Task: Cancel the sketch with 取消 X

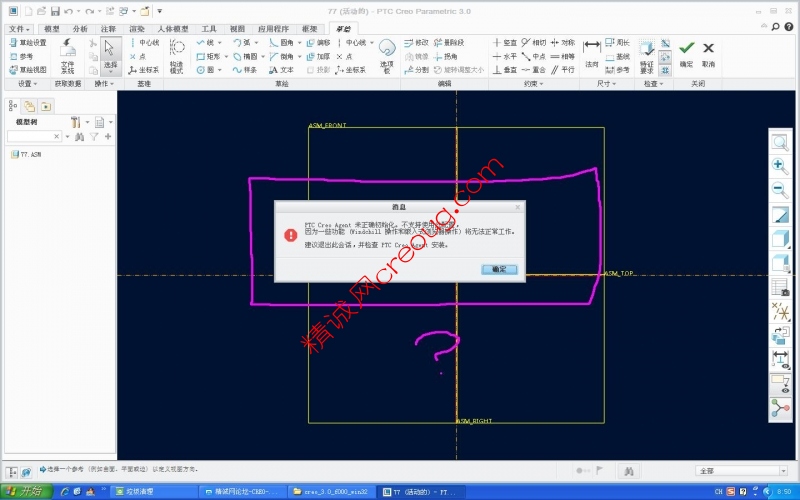Action: tap(708, 53)
